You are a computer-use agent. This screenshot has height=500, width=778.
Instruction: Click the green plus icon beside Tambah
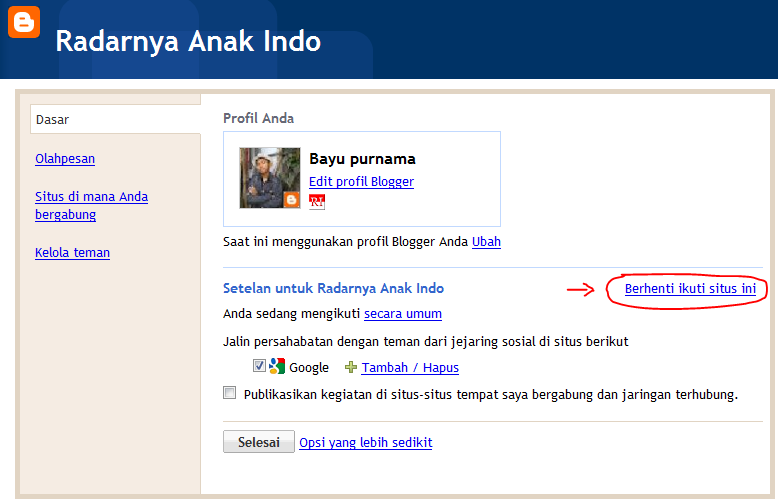(x=351, y=367)
